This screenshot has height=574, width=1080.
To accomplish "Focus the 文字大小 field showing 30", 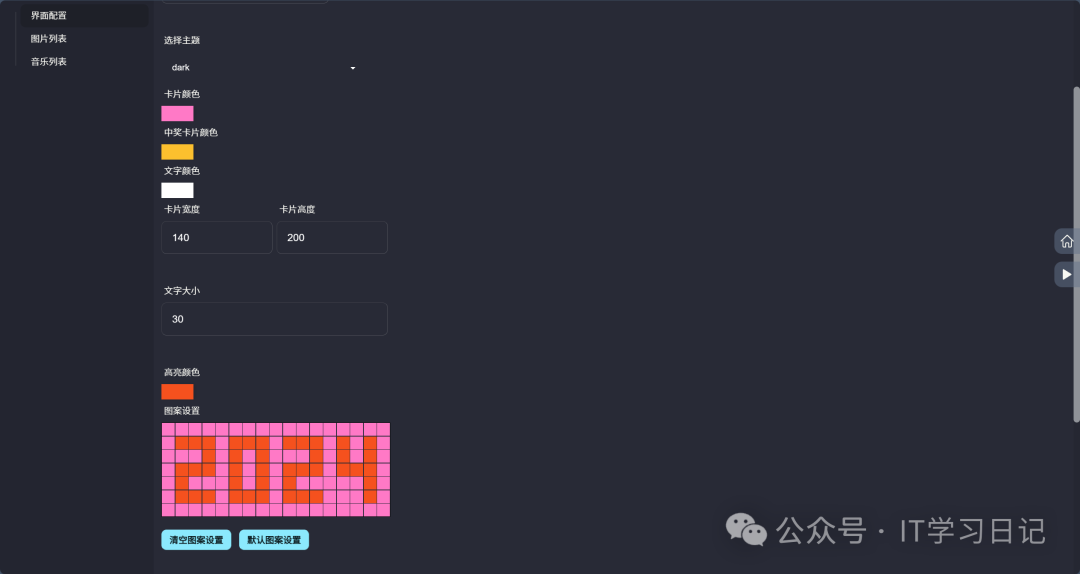I will pos(274,319).
